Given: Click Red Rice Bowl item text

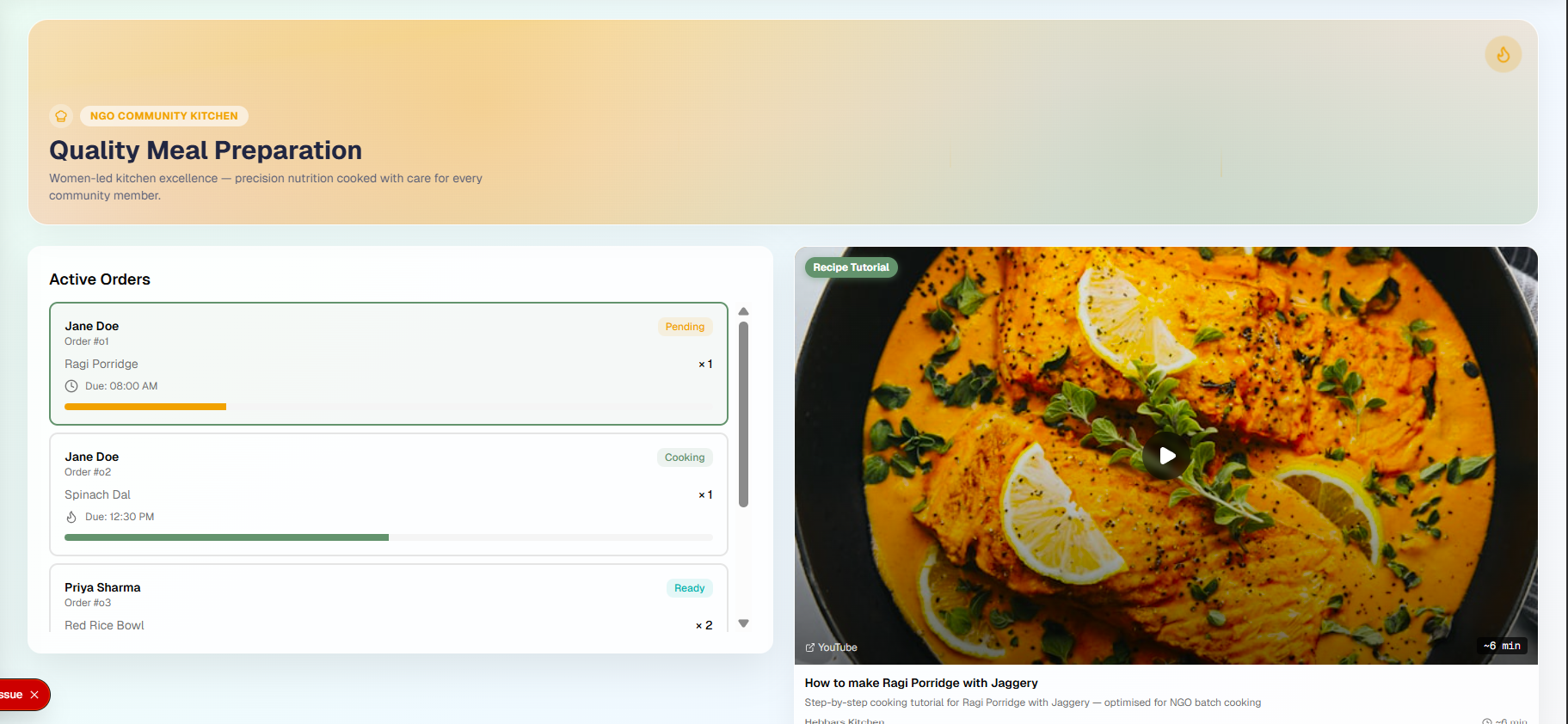Looking at the screenshot, I should 104,625.
